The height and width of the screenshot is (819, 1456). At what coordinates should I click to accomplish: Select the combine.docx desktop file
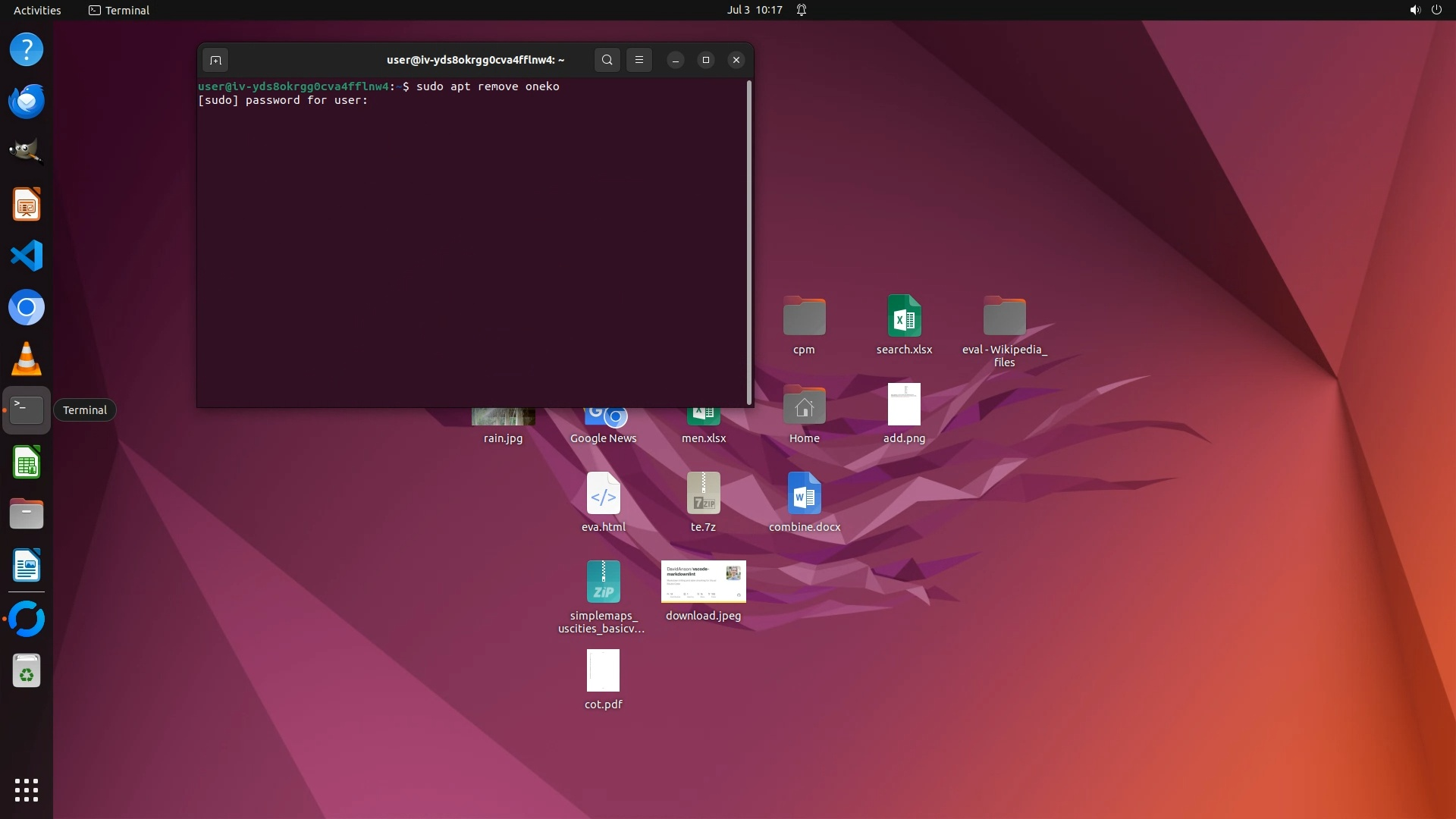[804, 494]
